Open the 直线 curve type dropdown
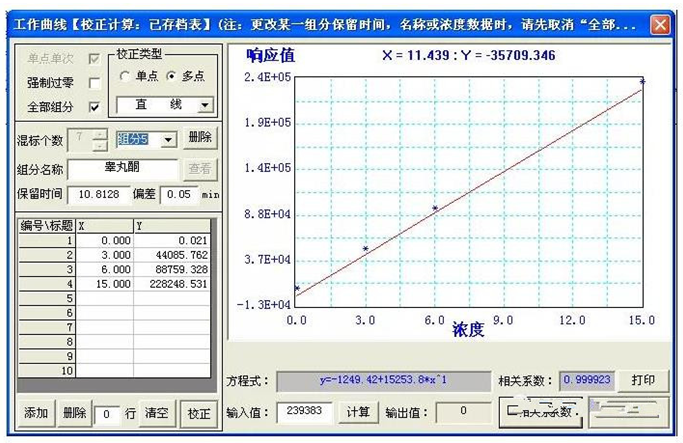The width and height of the screenshot is (683, 443). pos(205,105)
